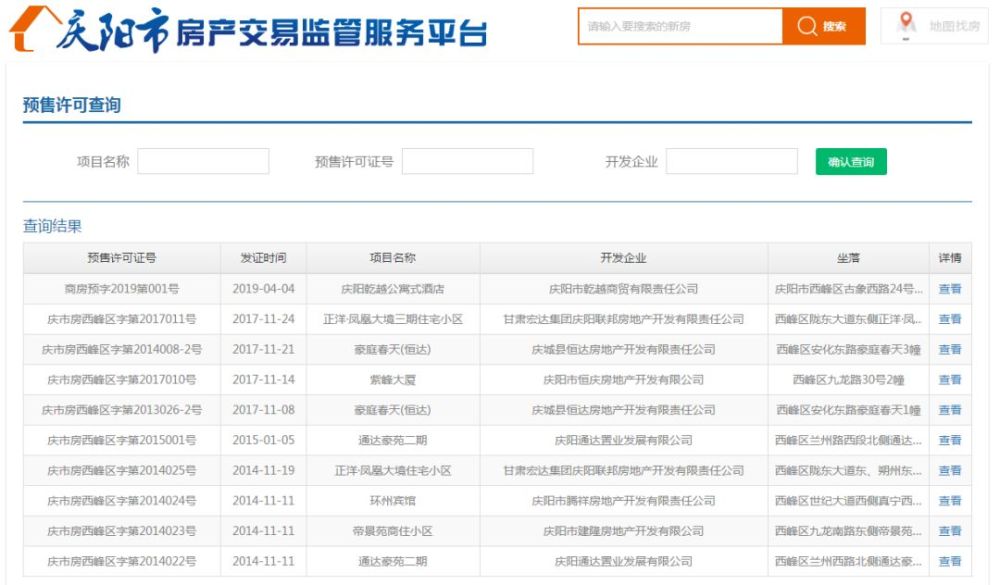Click the date 2019-04-04
The width and height of the screenshot is (1000, 585).
click(263, 289)
